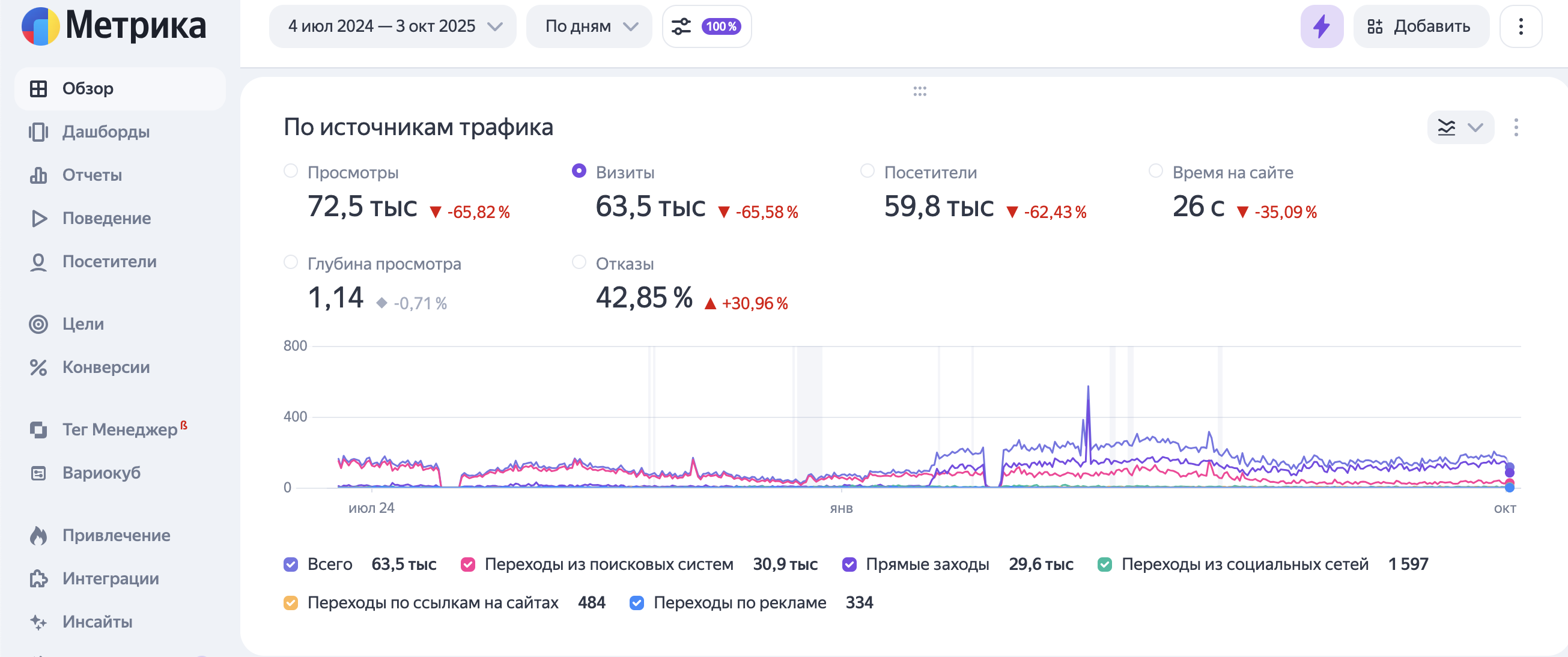Open widget three-dot options menu
Viewport: 1568px width, 657px height.
[1516, 128]
